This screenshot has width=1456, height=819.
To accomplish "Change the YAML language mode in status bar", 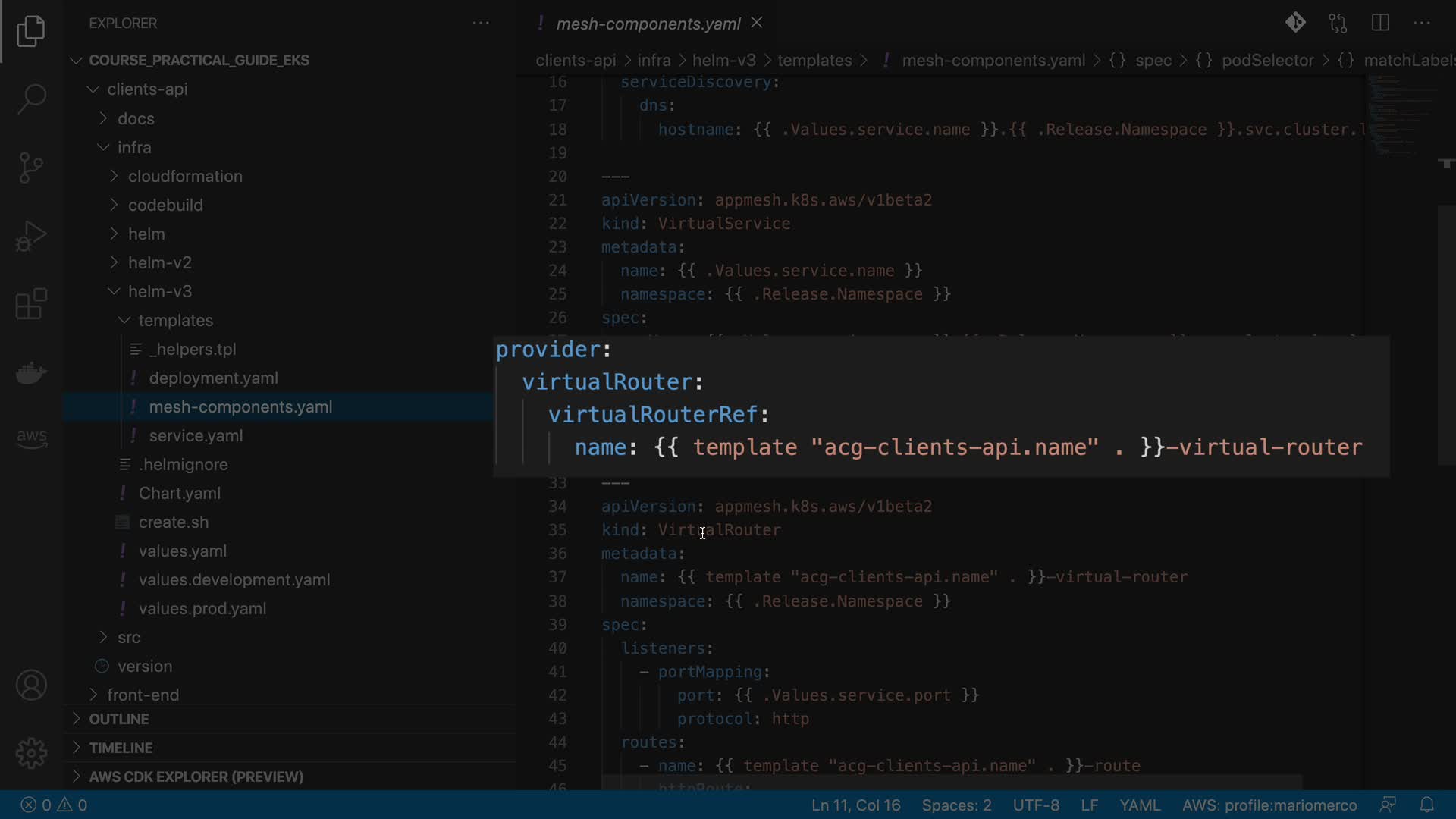I will click(1139, 805).
